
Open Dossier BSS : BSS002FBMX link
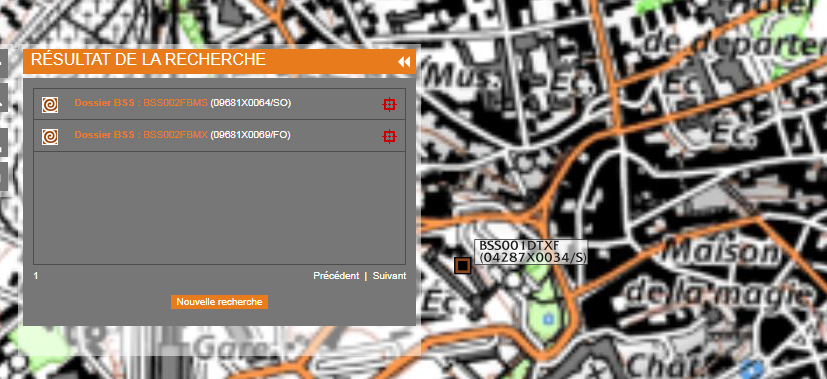pos(141,135)
